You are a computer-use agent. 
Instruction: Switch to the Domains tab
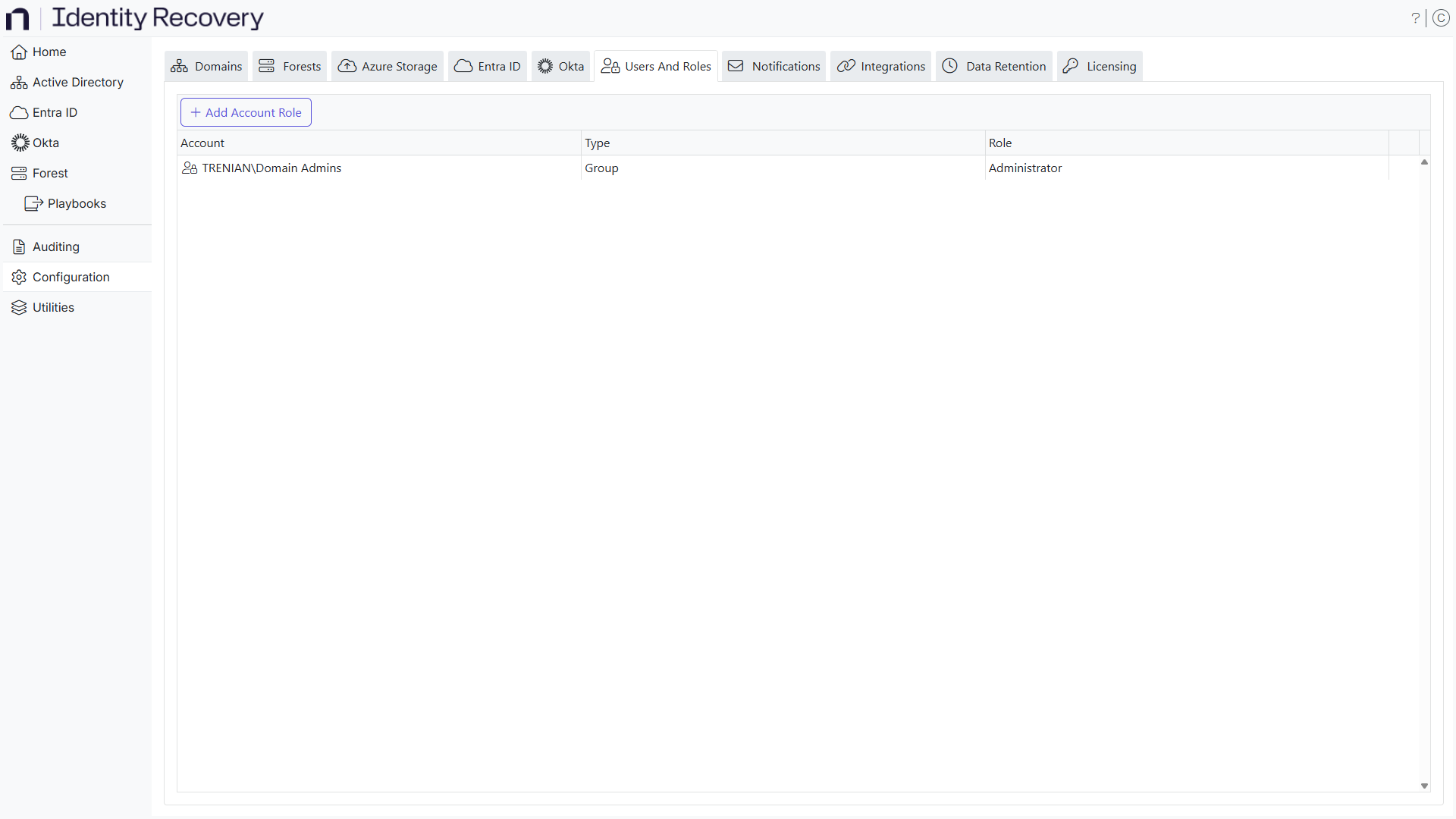[206, 66]
